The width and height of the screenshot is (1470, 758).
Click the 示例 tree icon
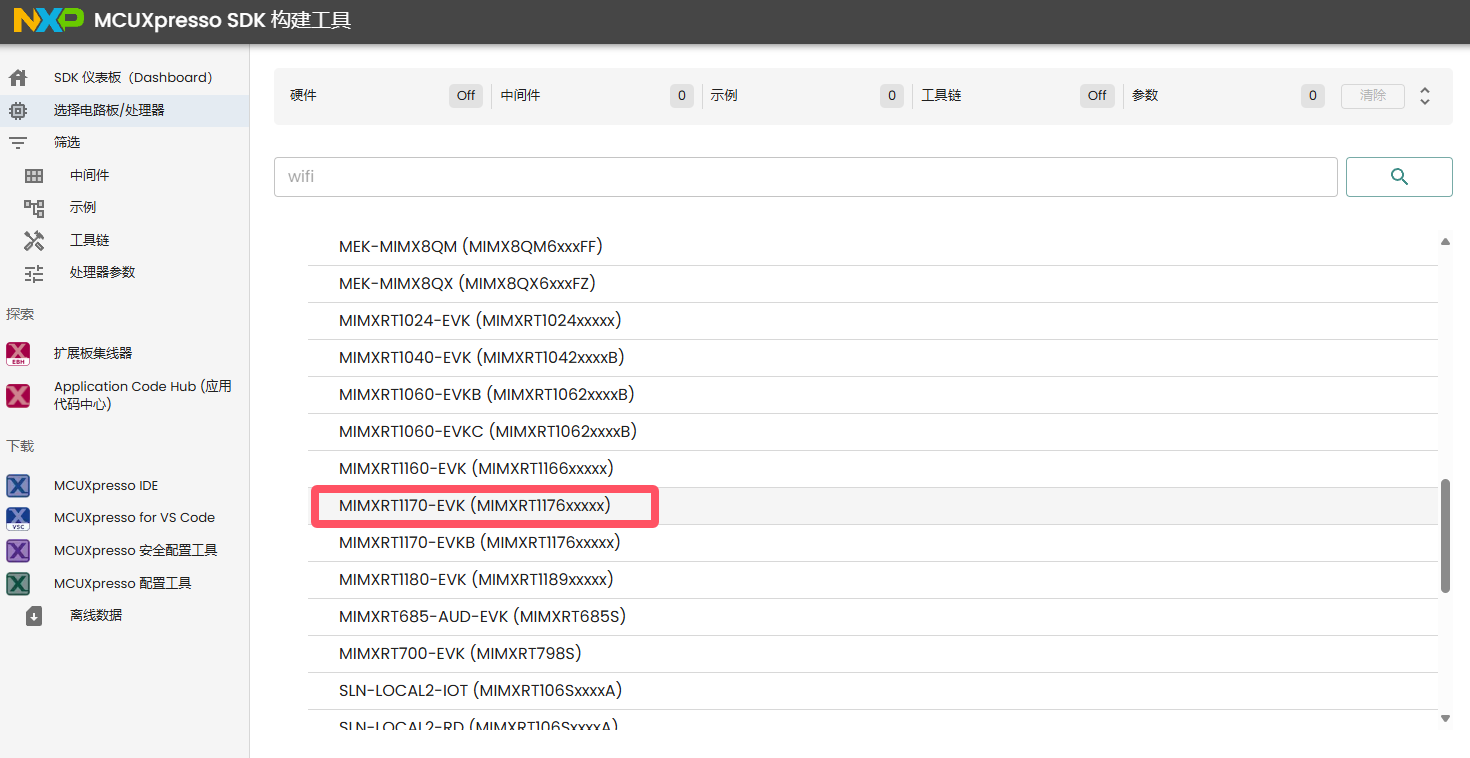click(x=34, y=208)
